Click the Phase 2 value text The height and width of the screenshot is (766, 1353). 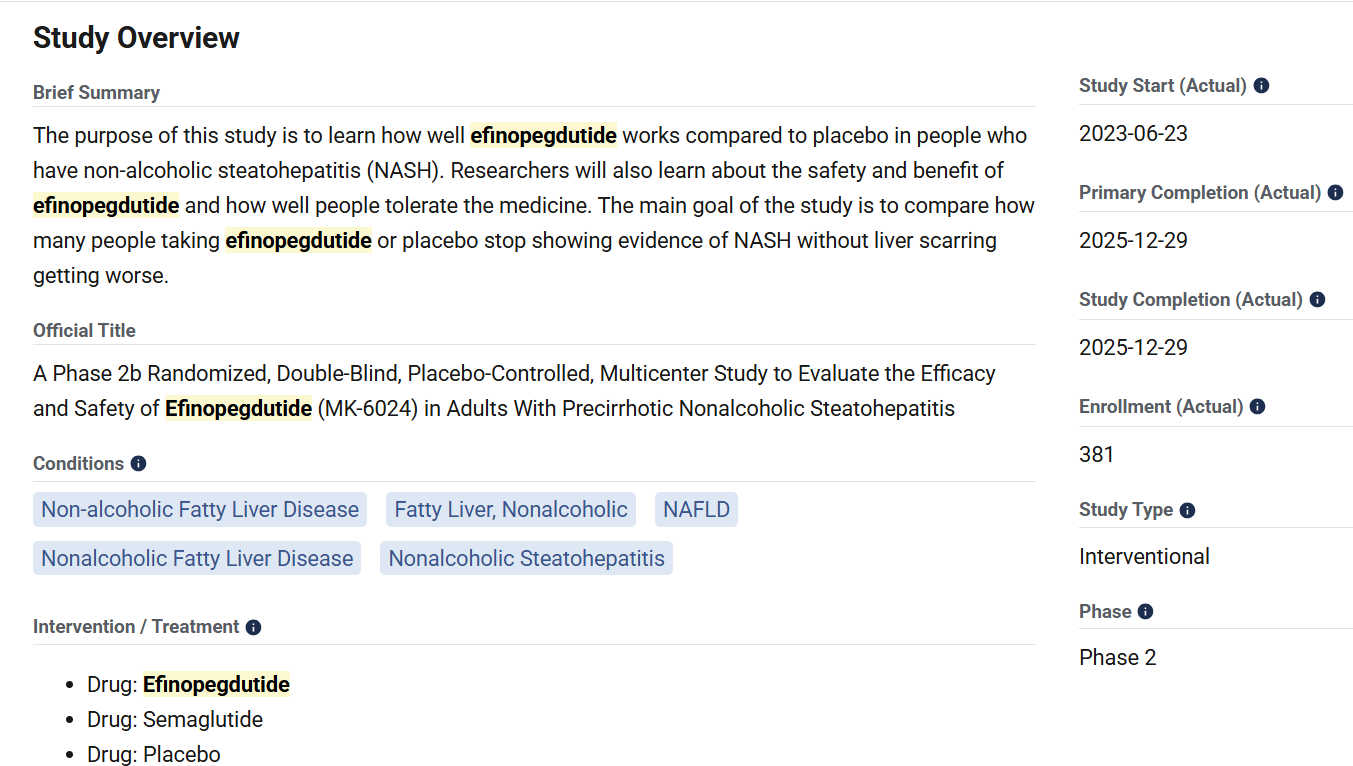1117,658
